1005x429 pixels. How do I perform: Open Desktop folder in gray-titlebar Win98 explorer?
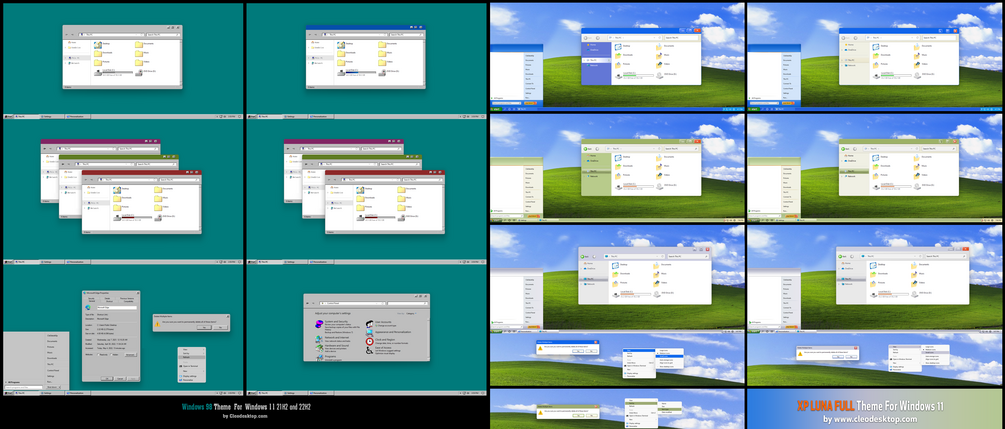pyautogui.click(x=98, y=45)
